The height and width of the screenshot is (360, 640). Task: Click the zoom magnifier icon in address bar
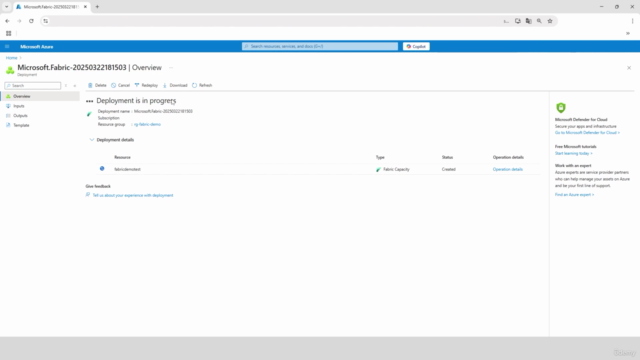(539, 21)
